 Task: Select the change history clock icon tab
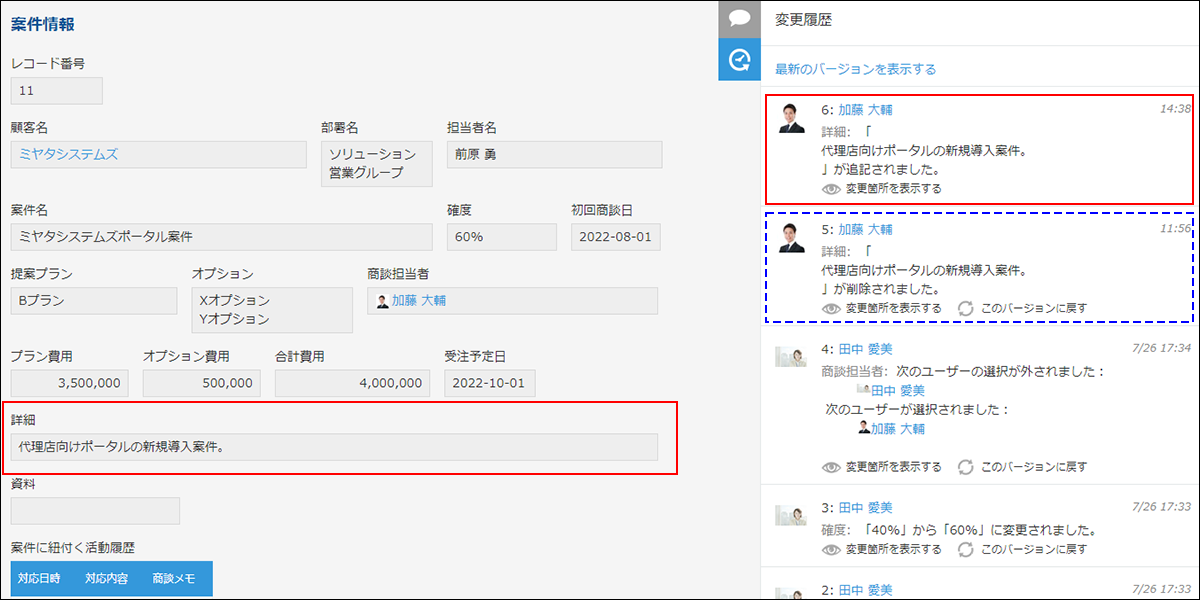tap(739, 60)
